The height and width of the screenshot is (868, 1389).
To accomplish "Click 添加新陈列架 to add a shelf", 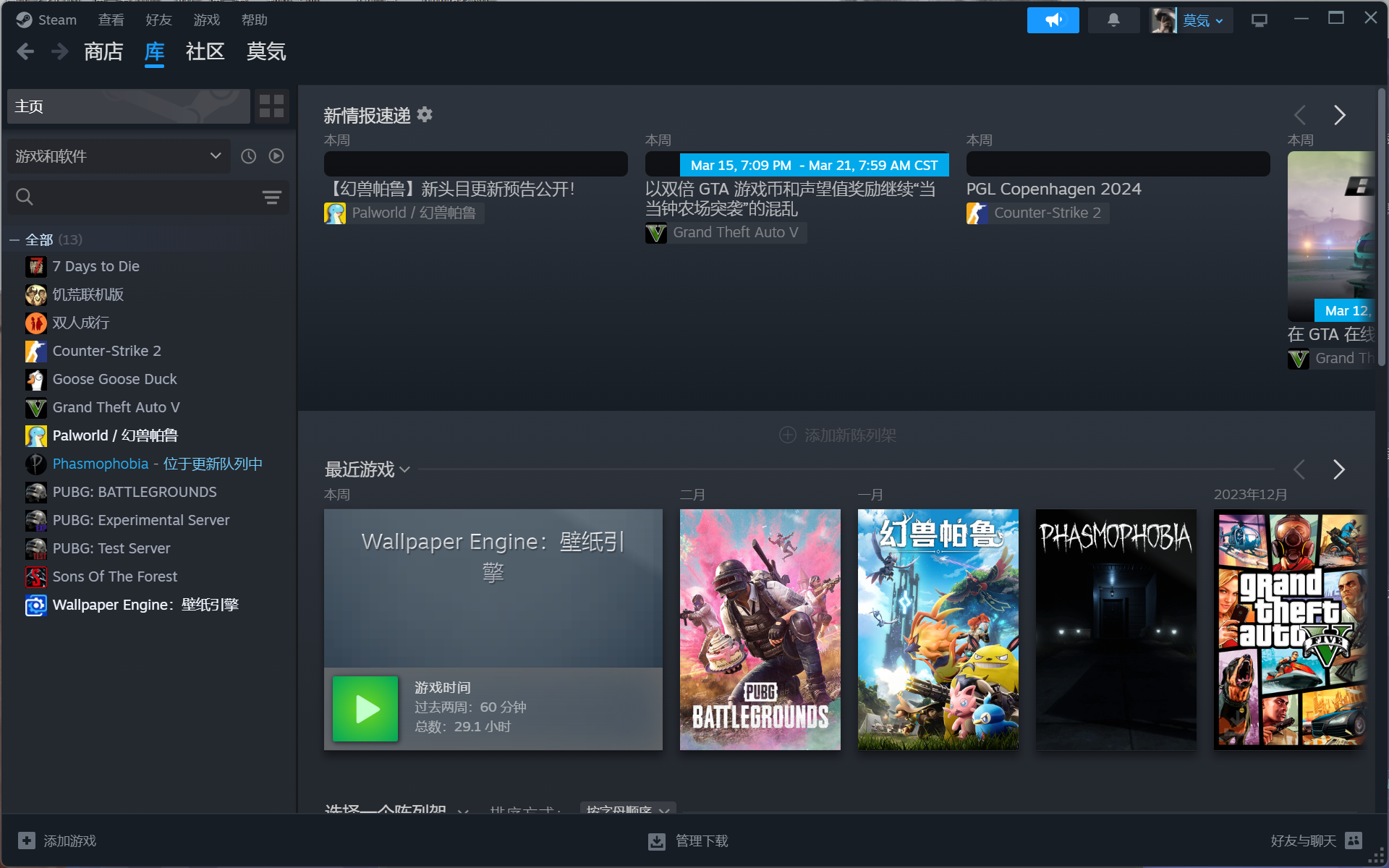I will [x=837, y=435].
